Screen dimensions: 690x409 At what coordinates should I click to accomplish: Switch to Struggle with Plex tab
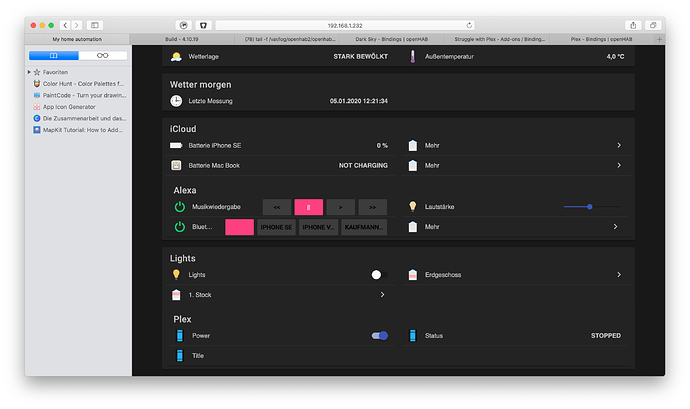497,39
